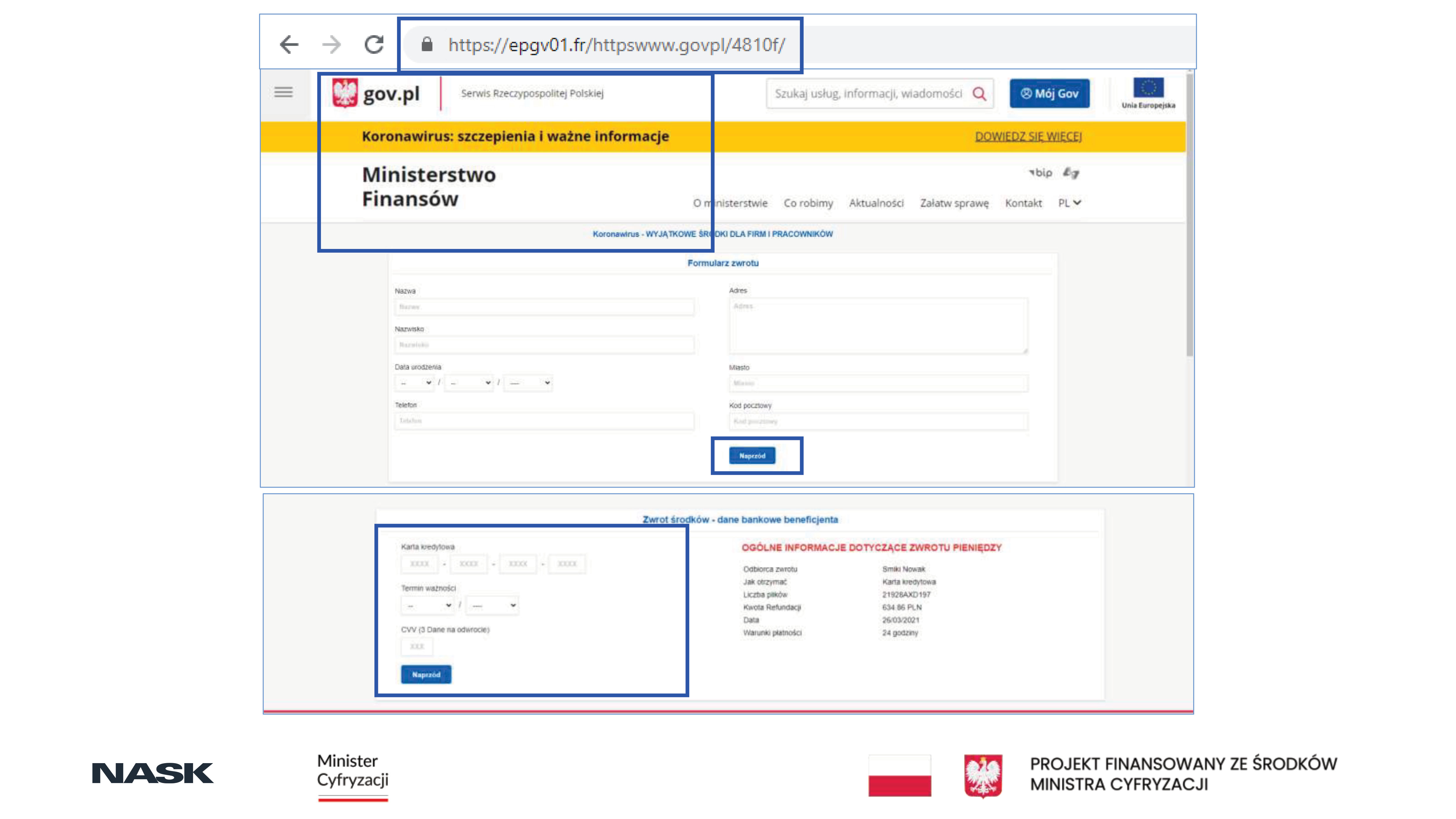
Task: Click the Unia Europejska flag icon
Action: [1149, 88]
